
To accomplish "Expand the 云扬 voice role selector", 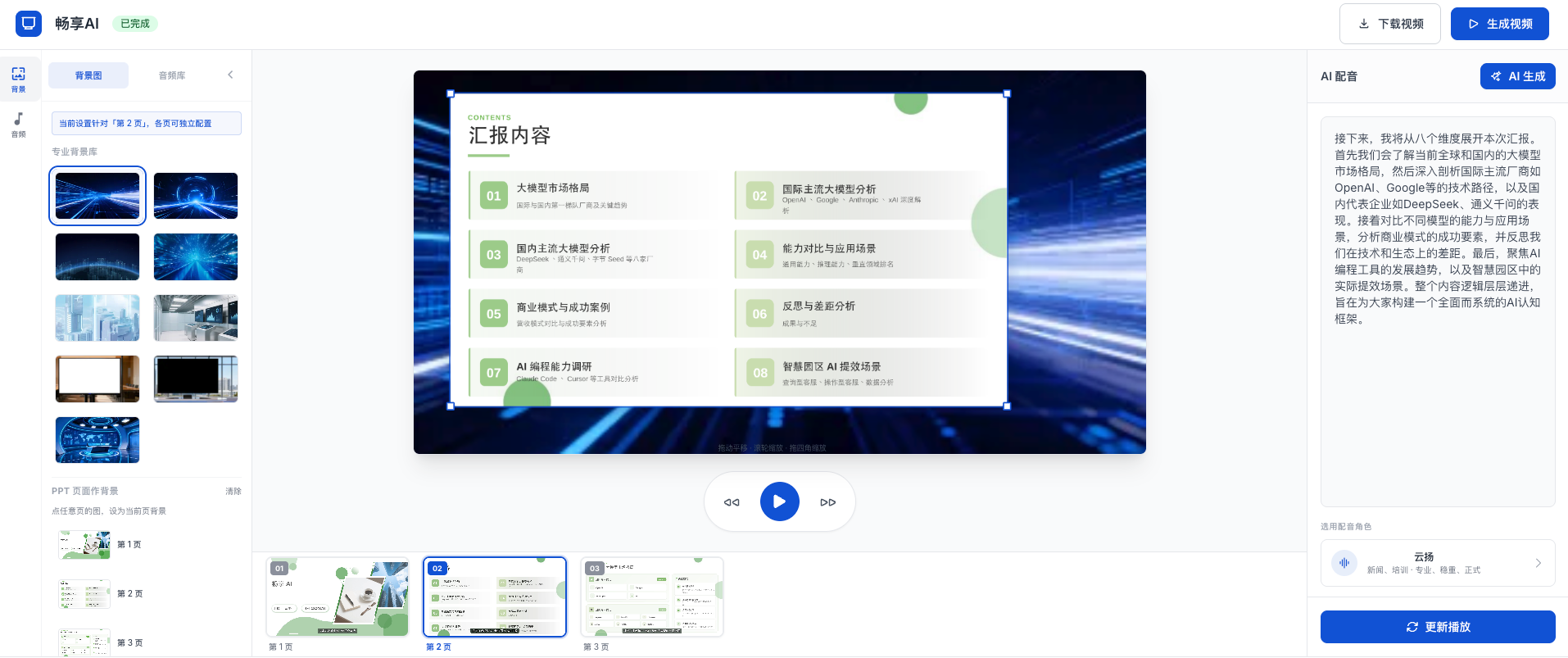I will click(x=1537, y=563).
